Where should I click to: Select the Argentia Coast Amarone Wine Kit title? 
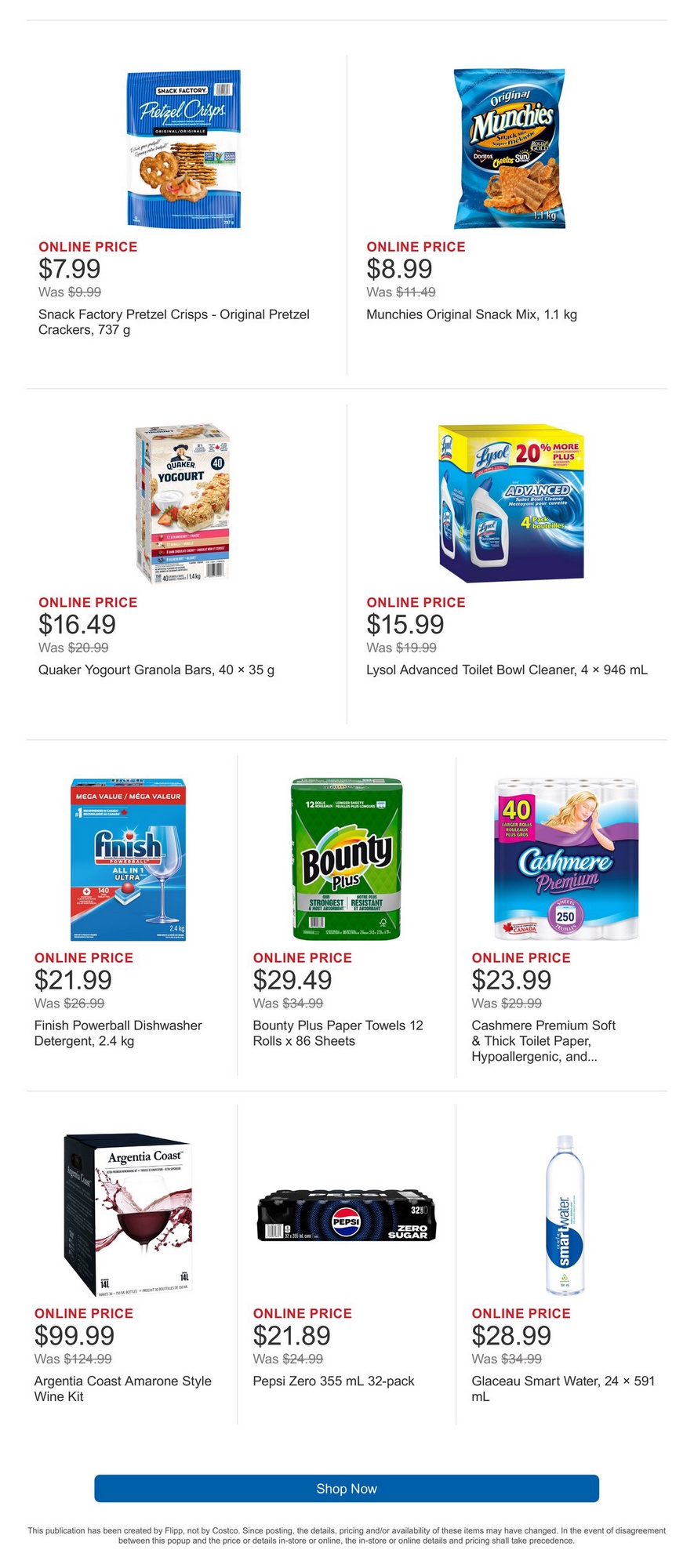[x=122, y=1388]
